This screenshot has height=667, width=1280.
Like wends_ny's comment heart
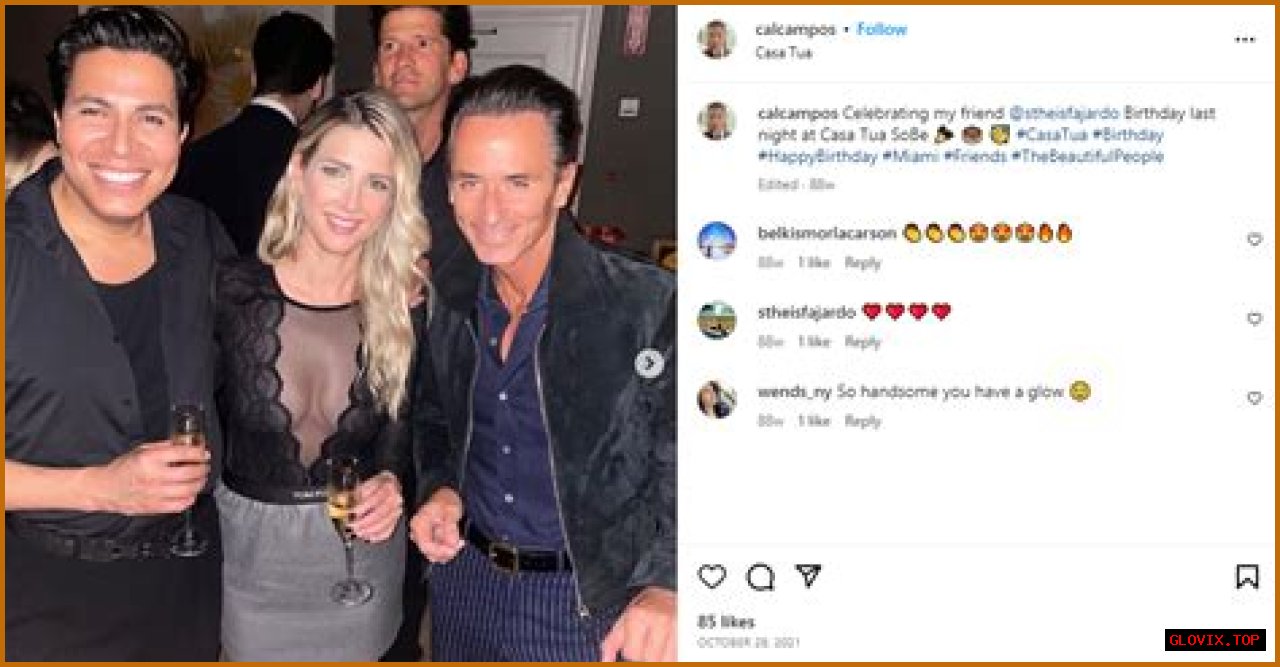(x=1254, y=398)
